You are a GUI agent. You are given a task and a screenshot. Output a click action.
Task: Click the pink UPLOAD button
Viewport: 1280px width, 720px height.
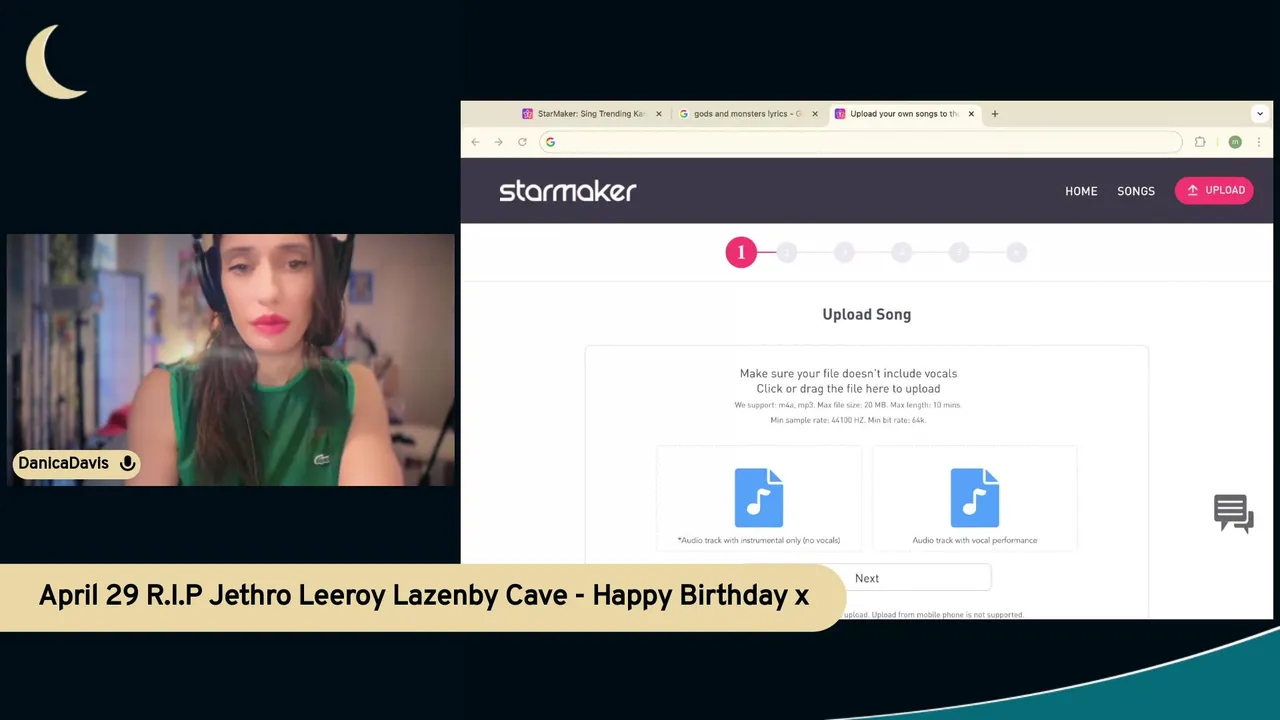click(x=1214, y=190)
